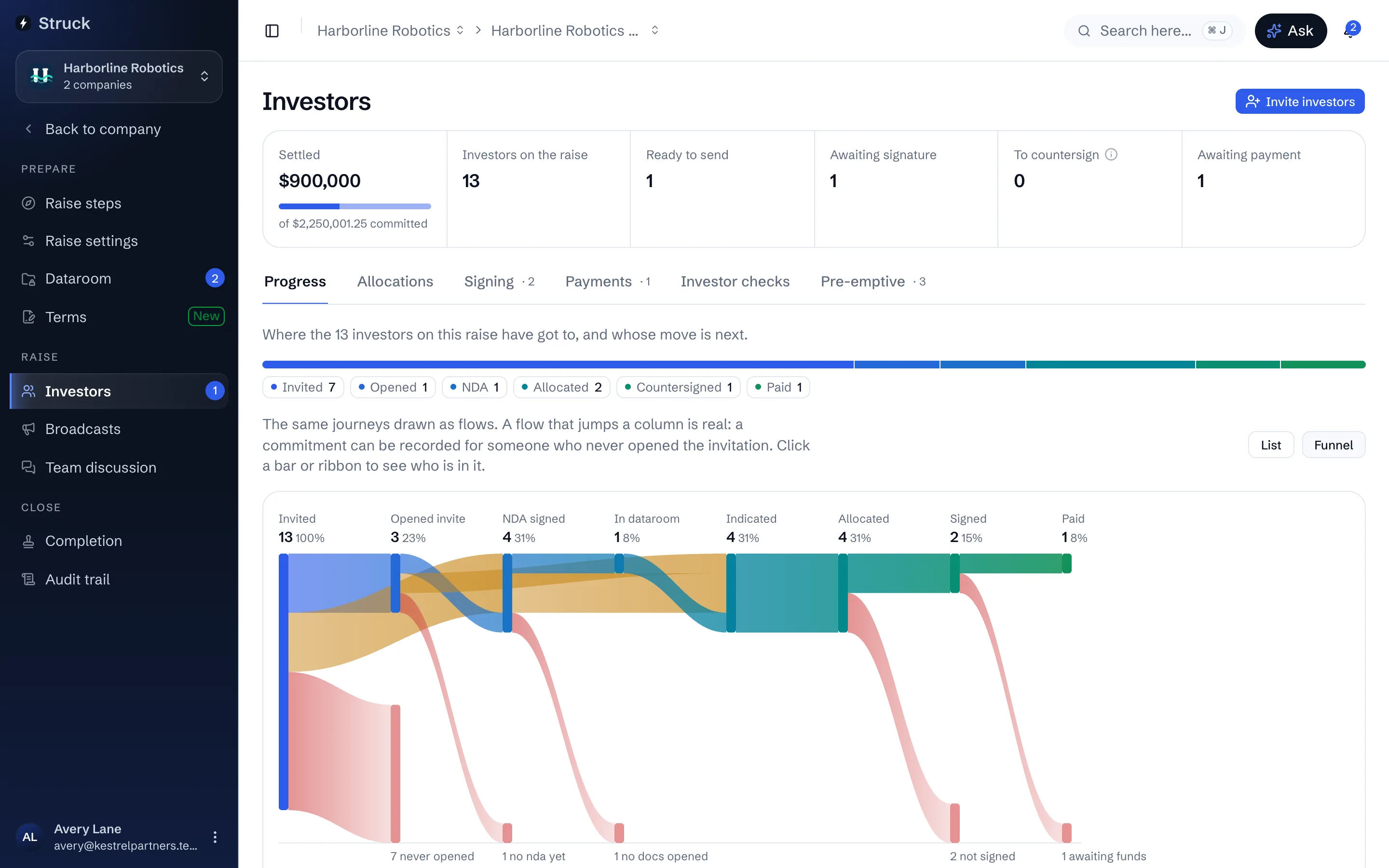1389x868 pixels.
Task: Click the Countersigned 1 legend chip
Action: [679, 388]
